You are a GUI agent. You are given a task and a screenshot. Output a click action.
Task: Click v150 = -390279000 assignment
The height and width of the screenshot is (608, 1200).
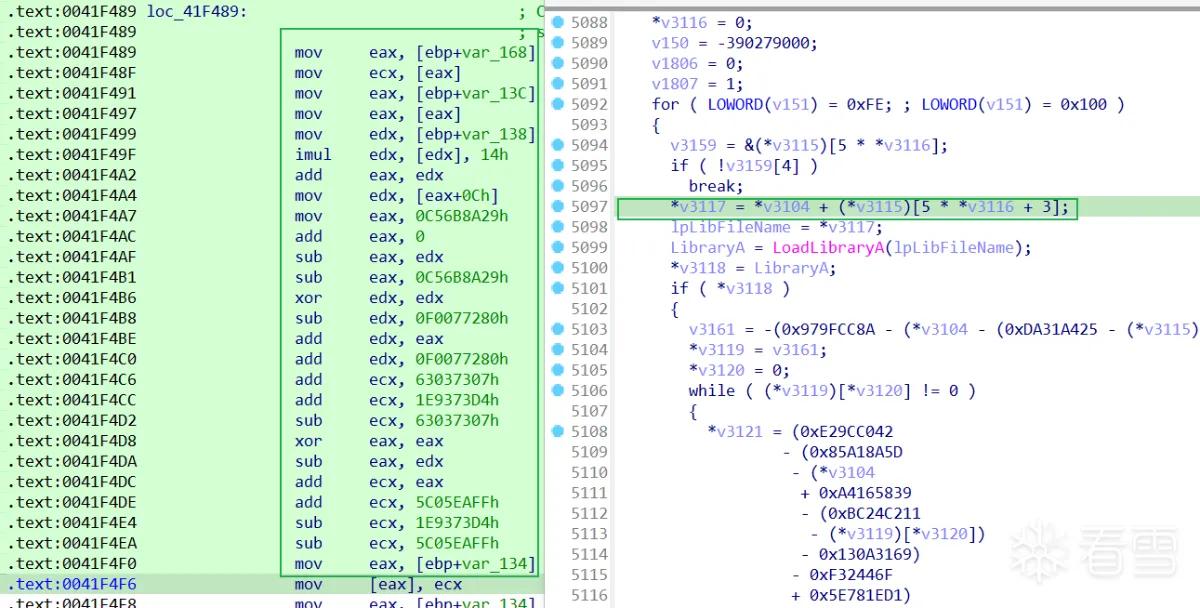(735, 42)
